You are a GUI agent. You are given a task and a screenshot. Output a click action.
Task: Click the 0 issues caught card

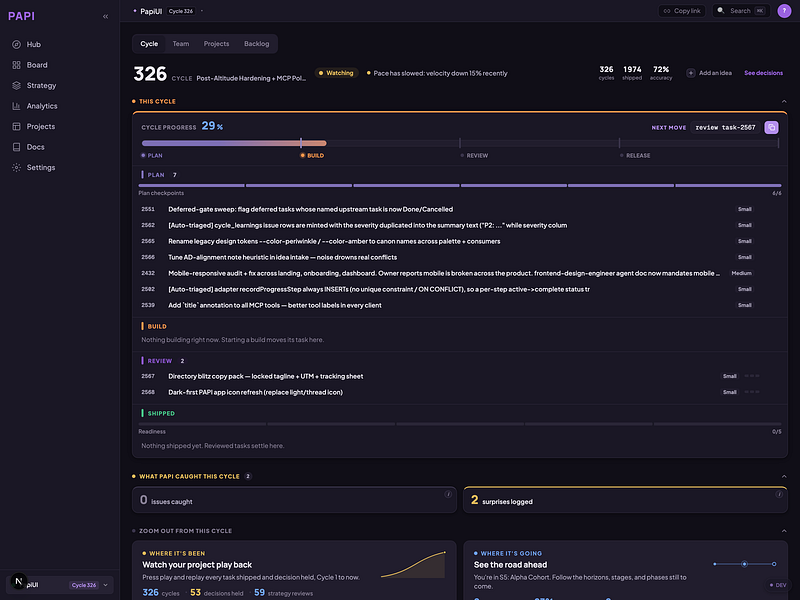[294, 500]
